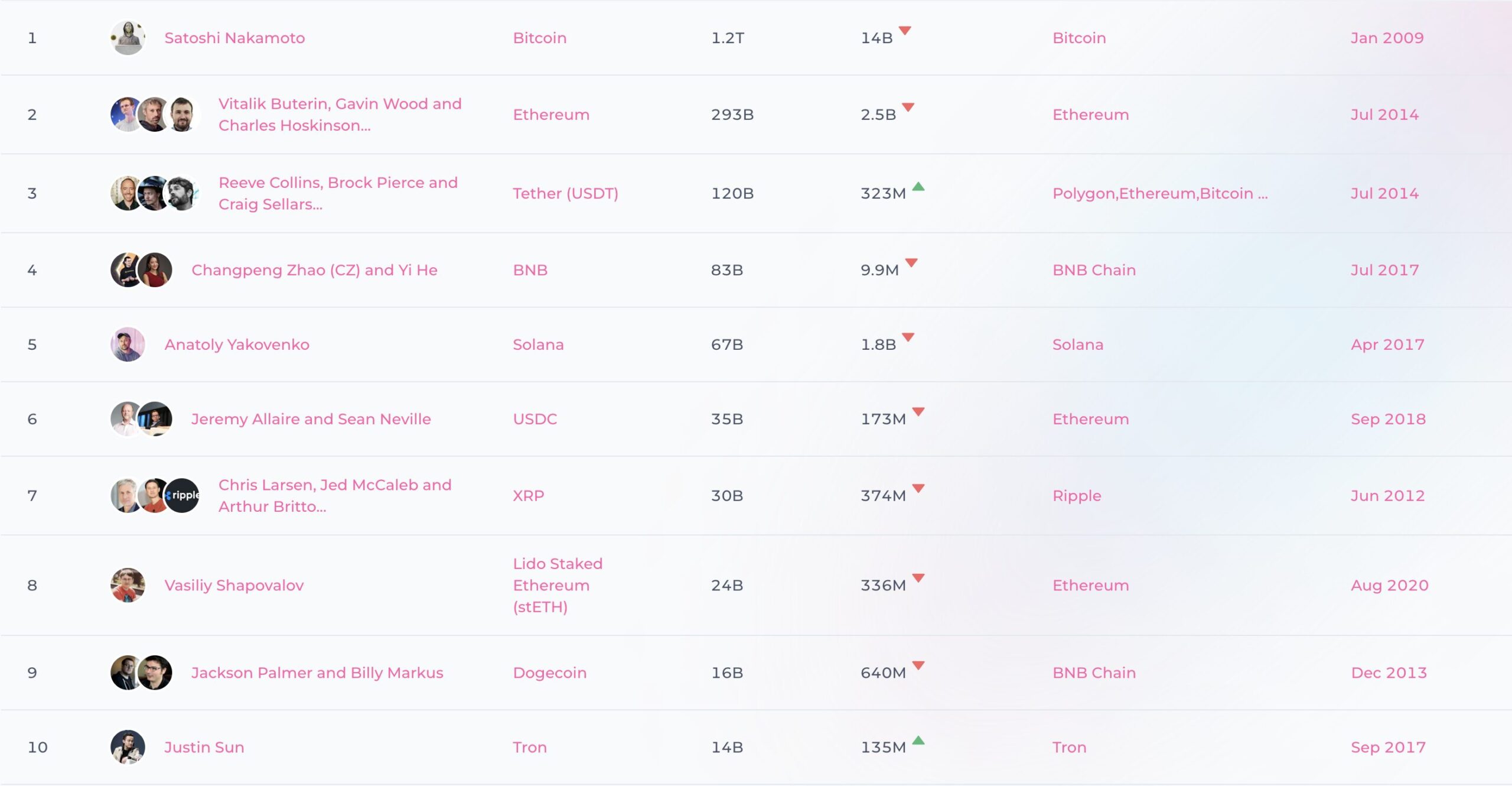Open the Satoshi Nakamoto founder link
The image size is (1512, 786).
[234, 38]
